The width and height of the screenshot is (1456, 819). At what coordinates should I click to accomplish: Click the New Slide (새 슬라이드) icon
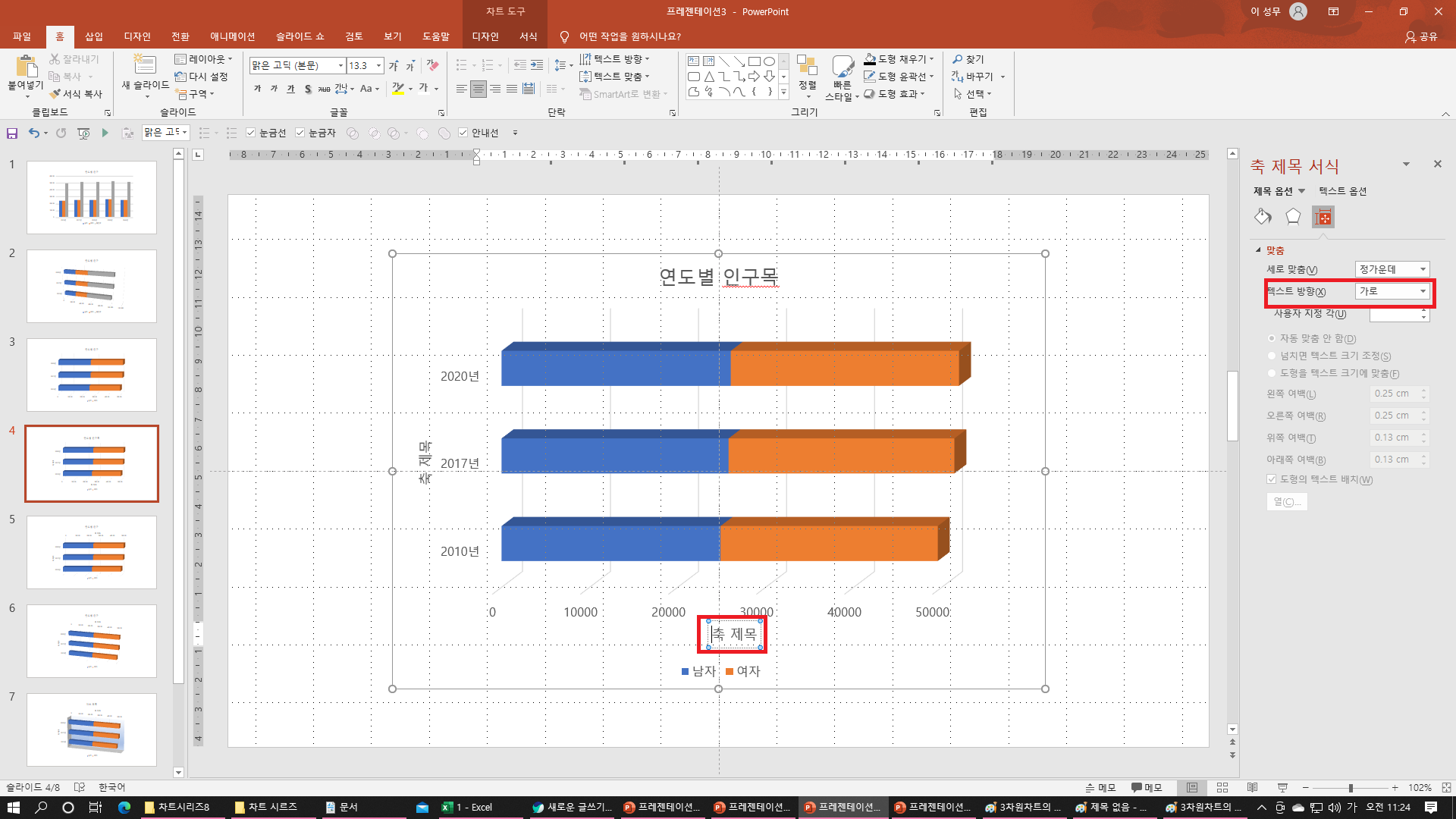144,66
